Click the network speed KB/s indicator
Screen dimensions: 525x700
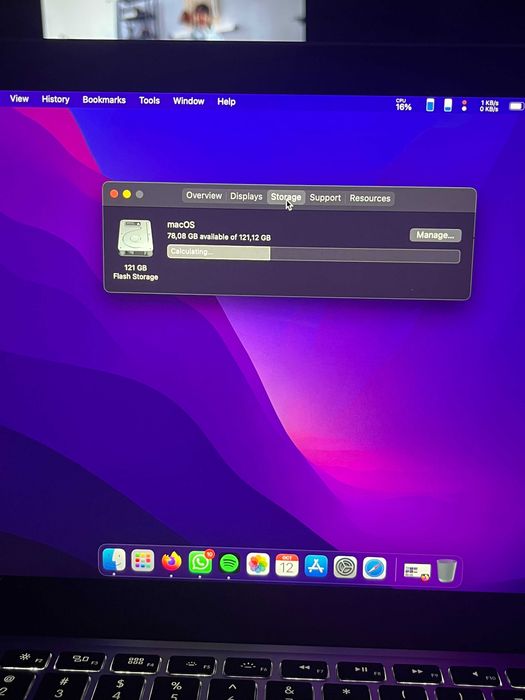click(489, 106)
